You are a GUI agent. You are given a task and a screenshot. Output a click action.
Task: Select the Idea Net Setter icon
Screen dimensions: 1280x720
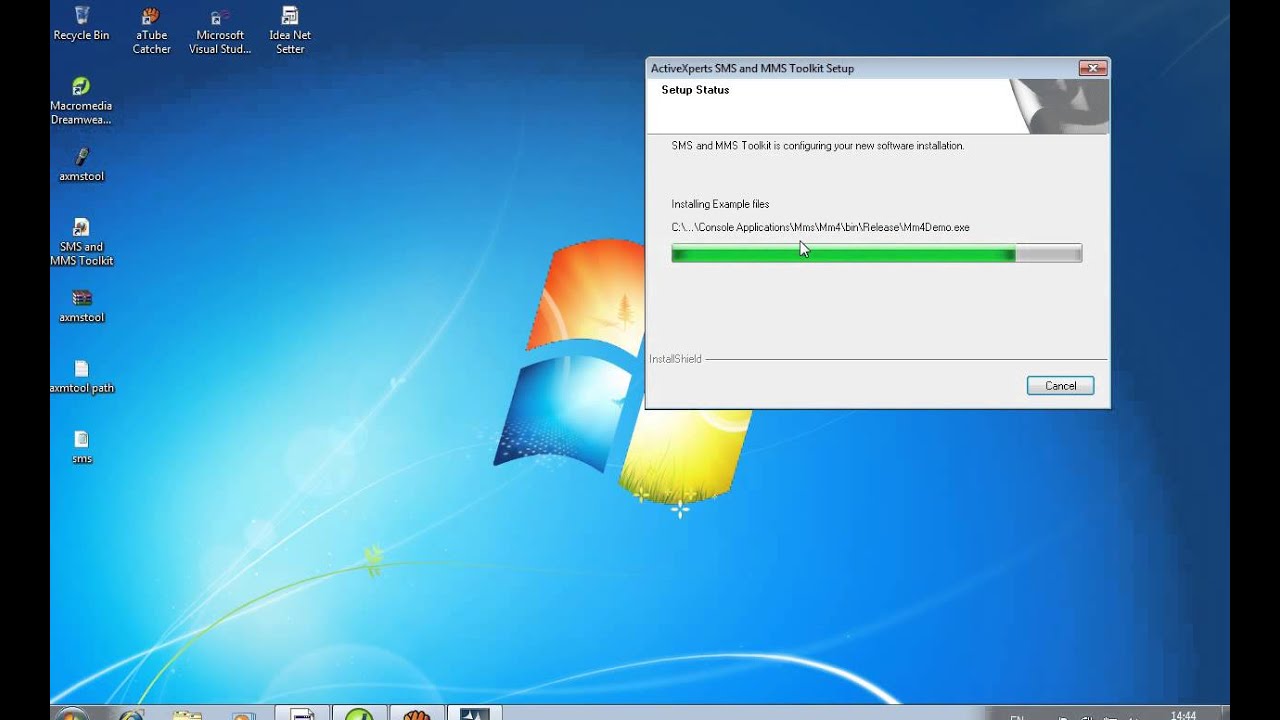tap(290, 30)
